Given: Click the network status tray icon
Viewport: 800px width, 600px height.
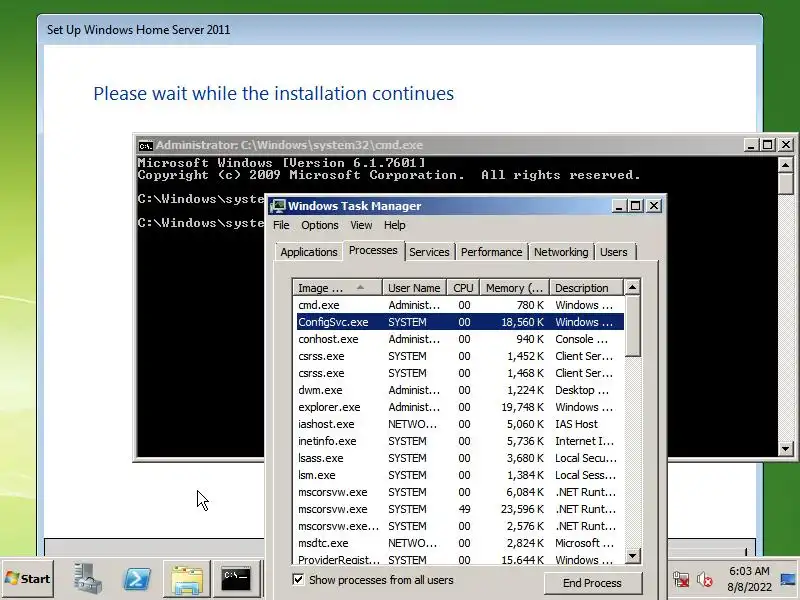Looking at the screenshot, I should pyautogui.click(x=681, y=580).
